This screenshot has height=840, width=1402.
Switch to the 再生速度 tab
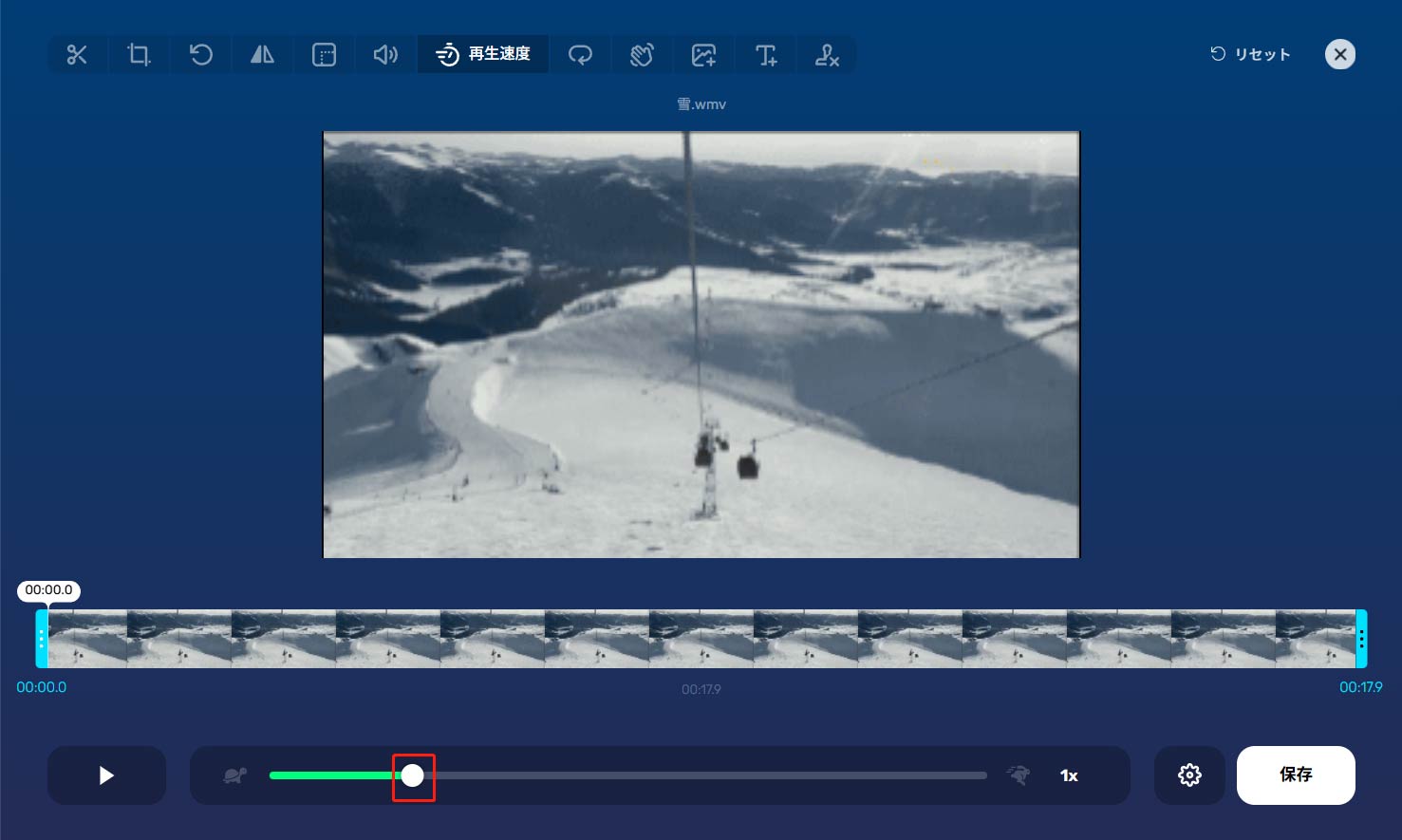pyautogui.click(x=483, y=54)
